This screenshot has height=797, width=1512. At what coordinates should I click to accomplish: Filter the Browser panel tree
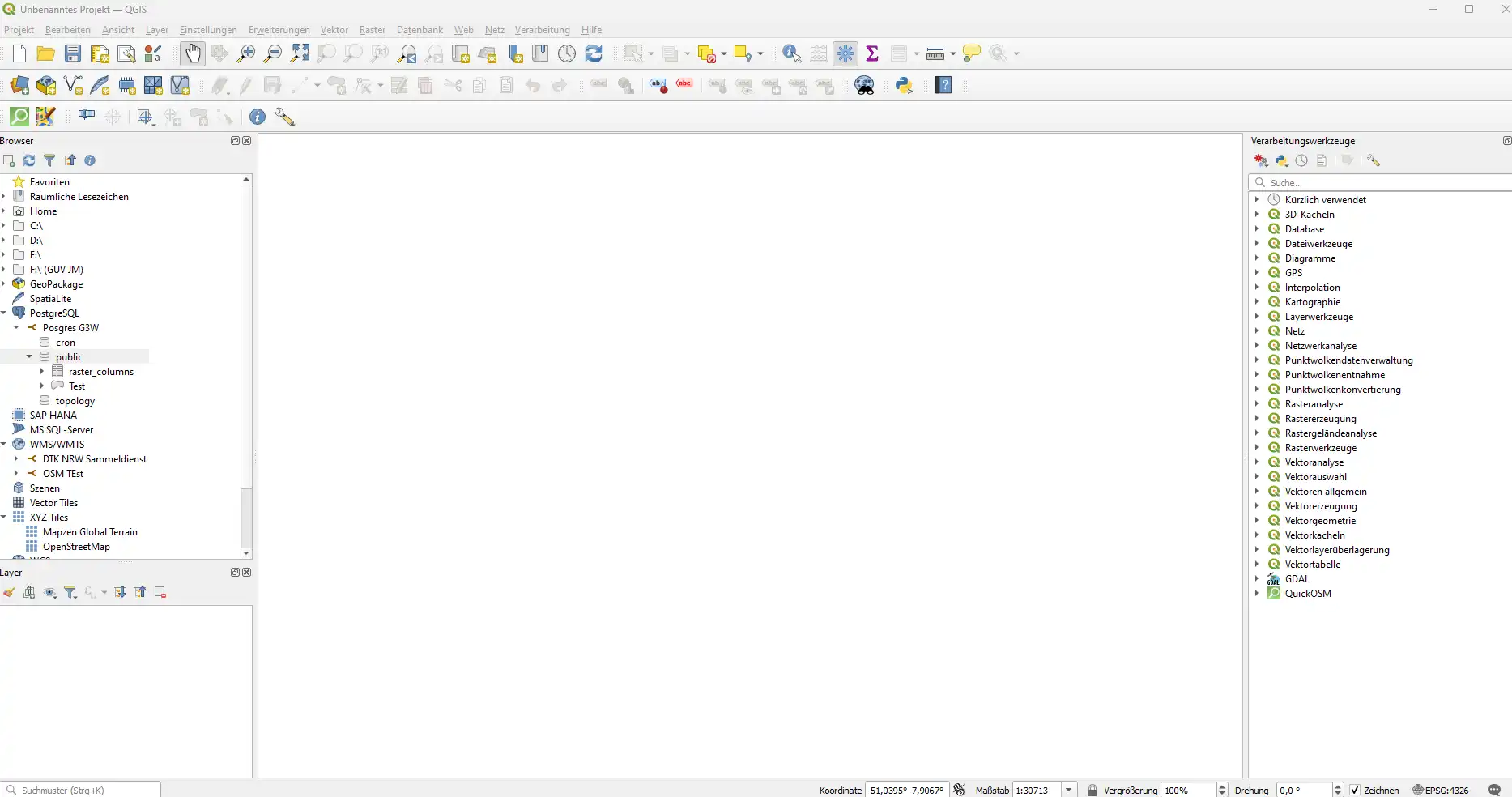(x=49, y=160)
